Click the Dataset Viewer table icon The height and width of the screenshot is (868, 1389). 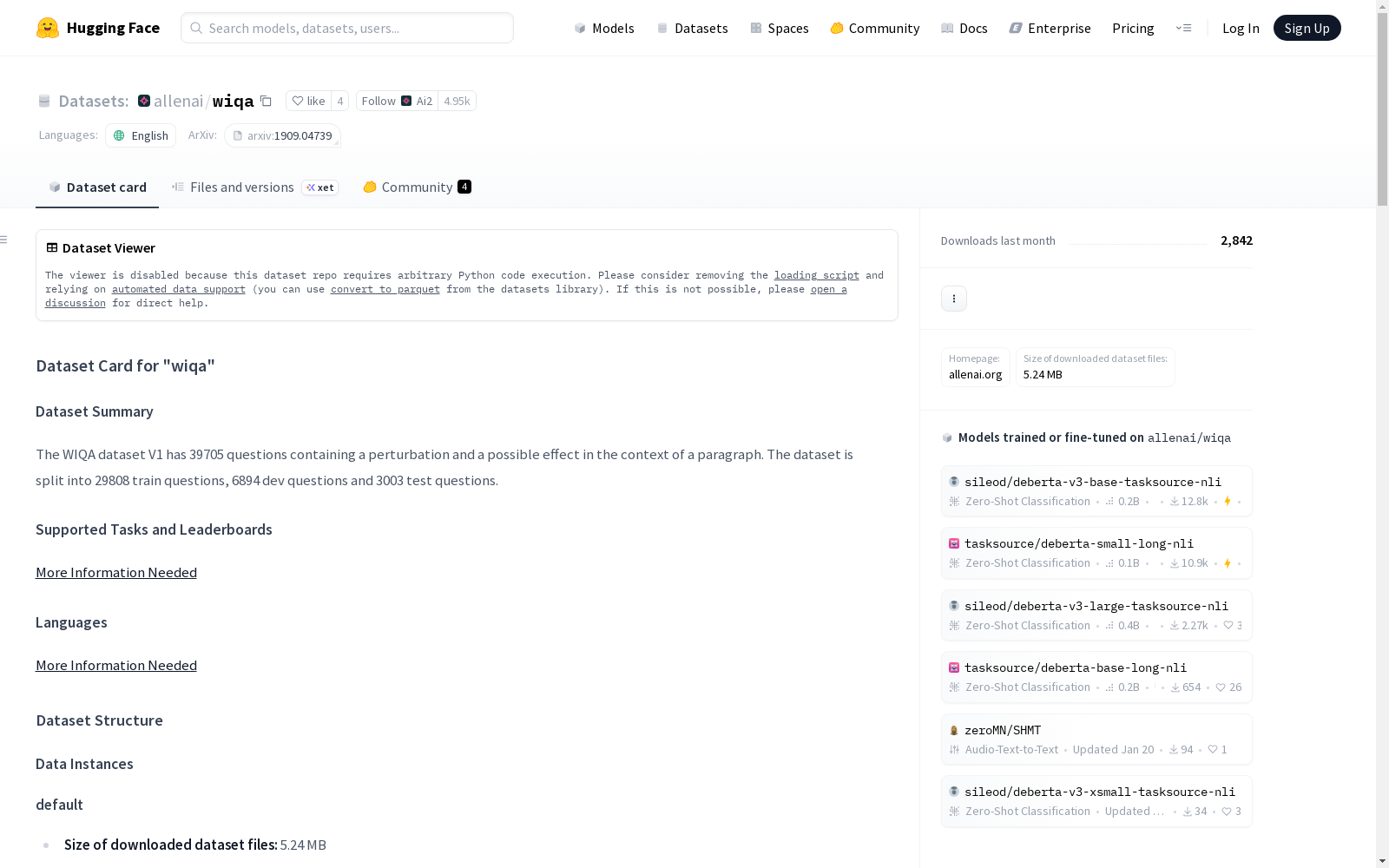[52, 247]
